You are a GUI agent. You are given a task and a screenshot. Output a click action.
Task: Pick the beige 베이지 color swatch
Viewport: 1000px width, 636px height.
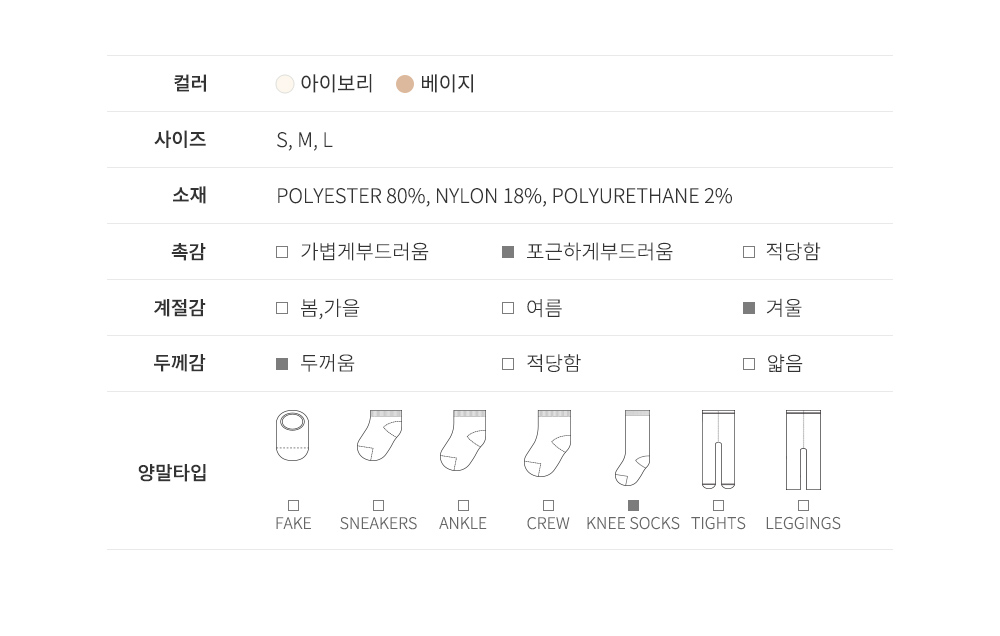(x=405, y=84)
